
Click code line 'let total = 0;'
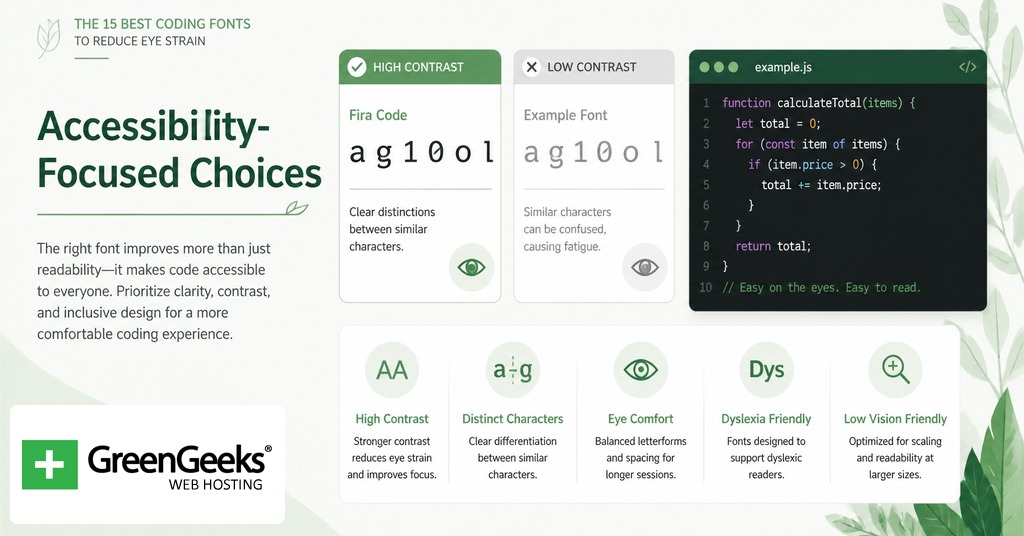point(778,123)
